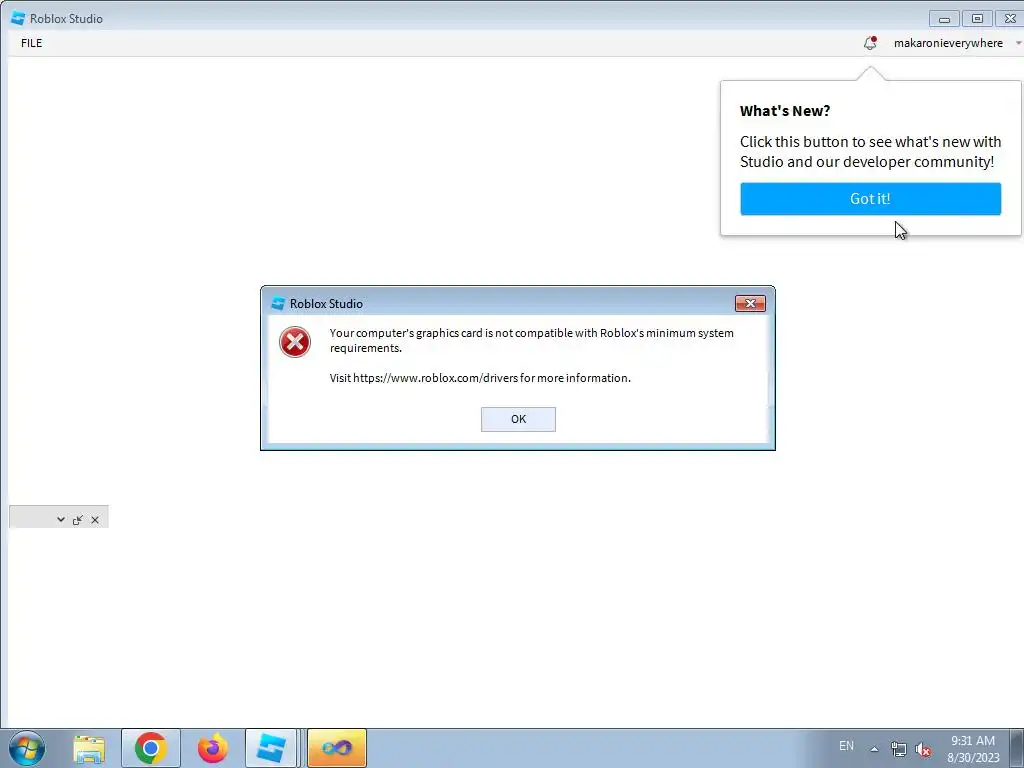Click the notifications bell icon
The height and width of the screenshot is (768, 1024).
[870, 43]
